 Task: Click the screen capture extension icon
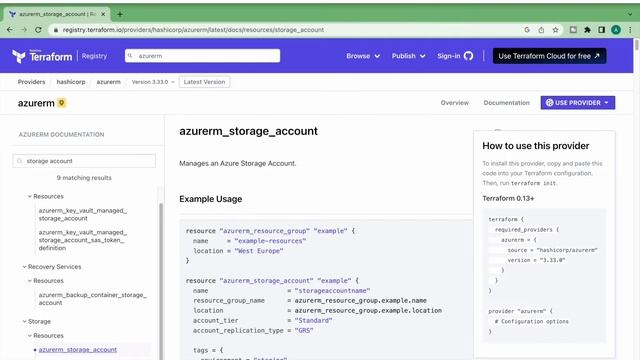pos(573,30)
